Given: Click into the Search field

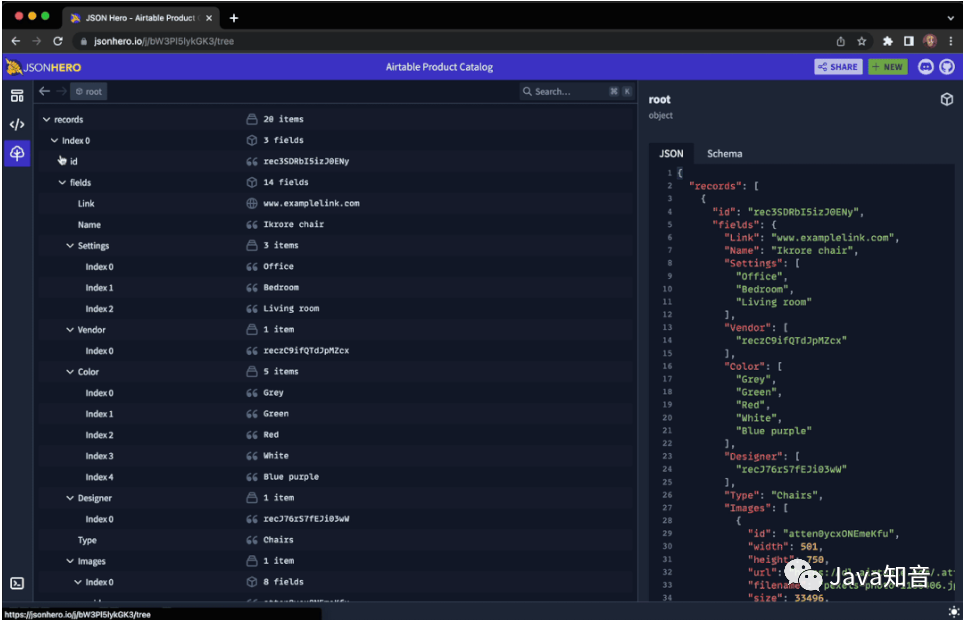Looking at the screenshot, I should 576,91.
